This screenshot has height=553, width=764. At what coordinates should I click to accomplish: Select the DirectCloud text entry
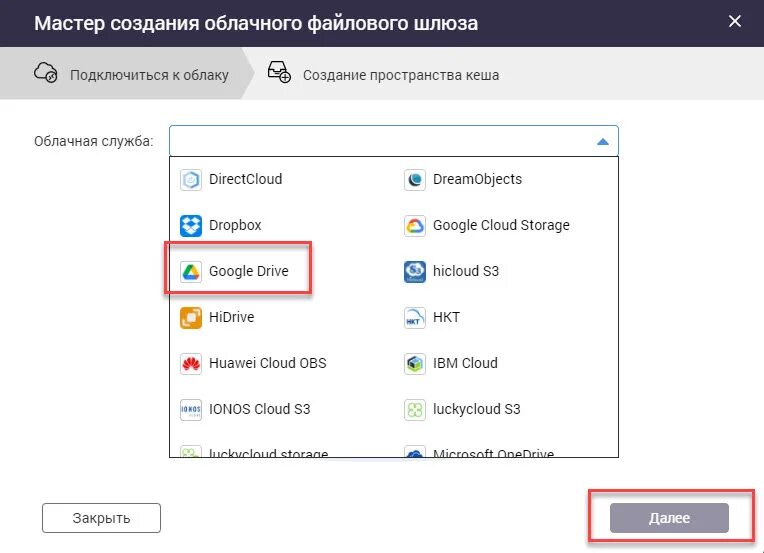coord(246,179)
